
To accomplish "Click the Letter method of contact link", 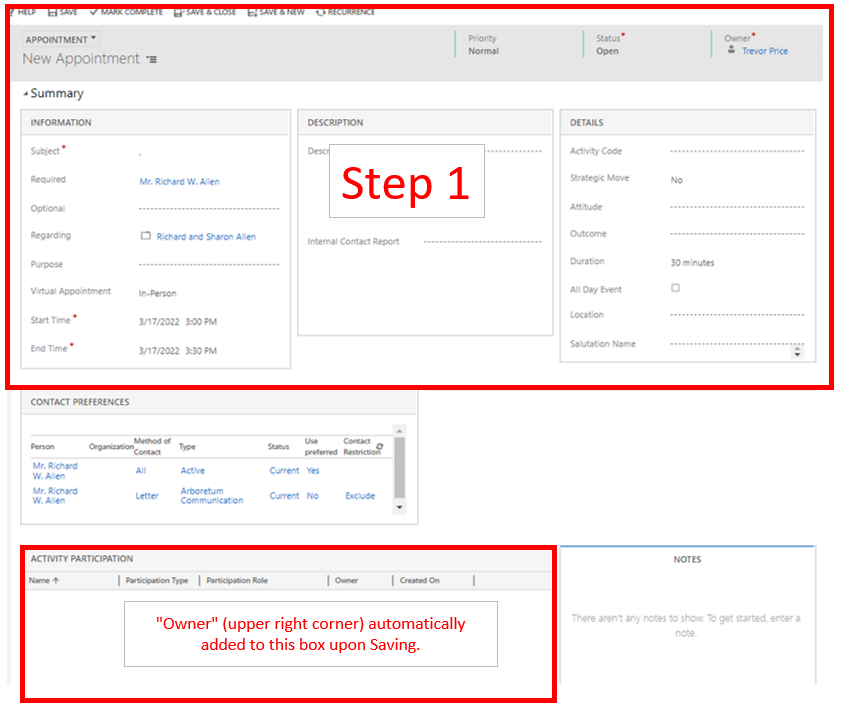I will coord(147,496).
